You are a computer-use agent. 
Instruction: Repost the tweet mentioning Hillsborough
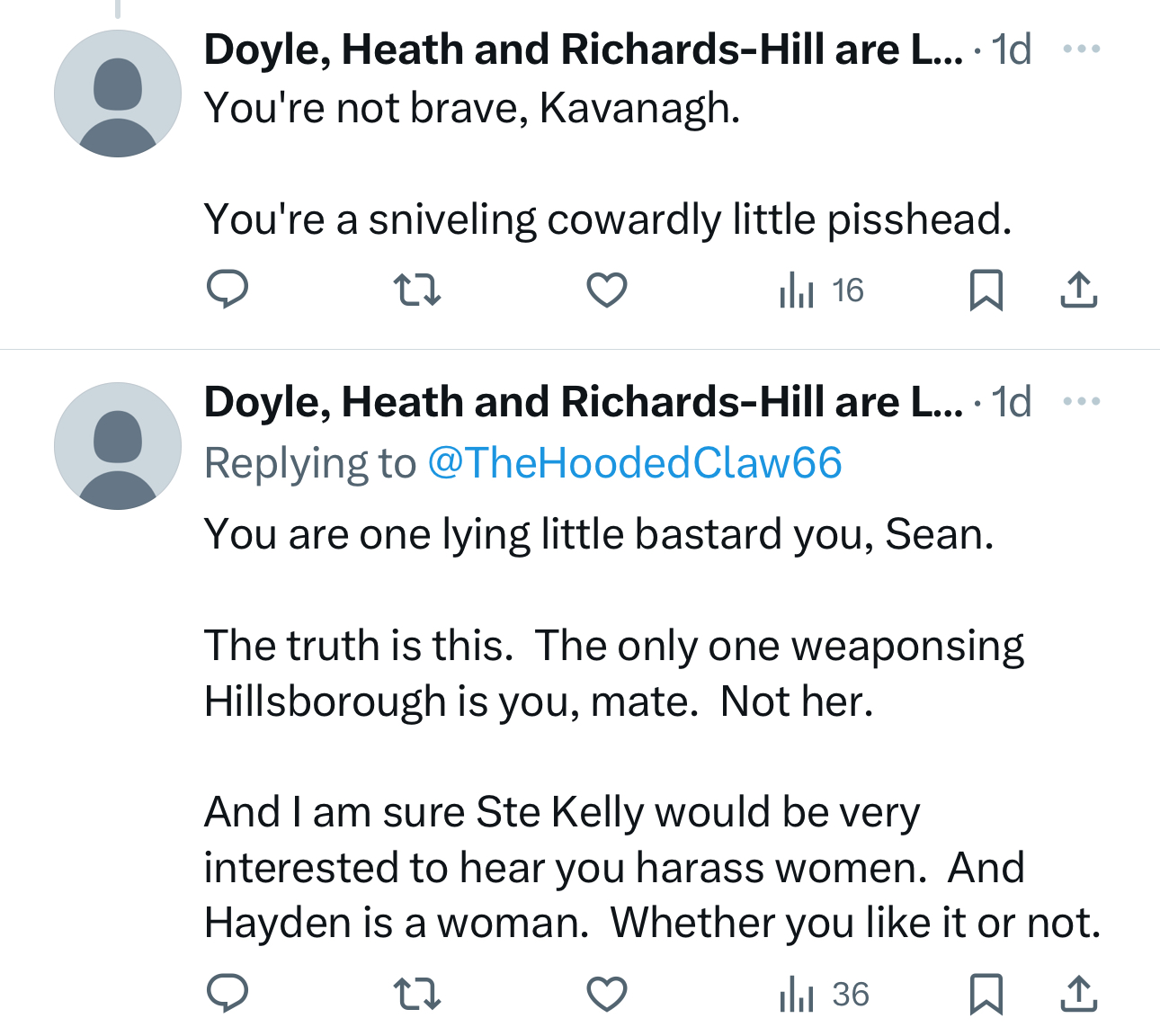[x=418, y=994]
